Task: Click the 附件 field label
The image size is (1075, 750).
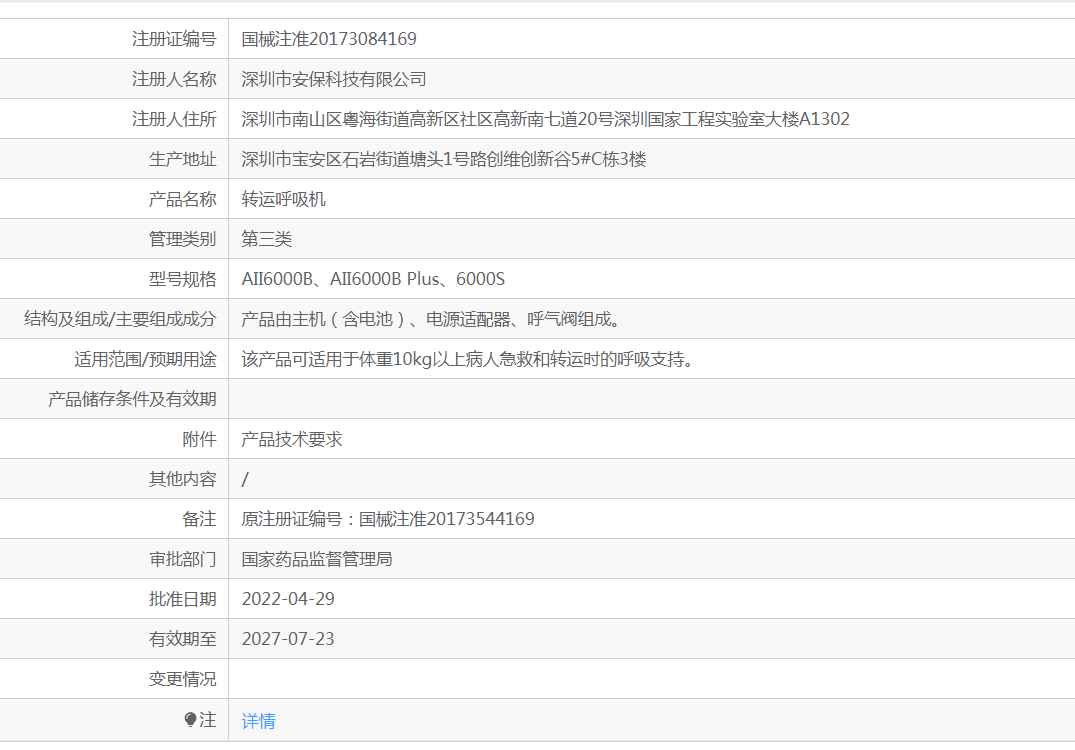Action: click(x=200, y=439)
